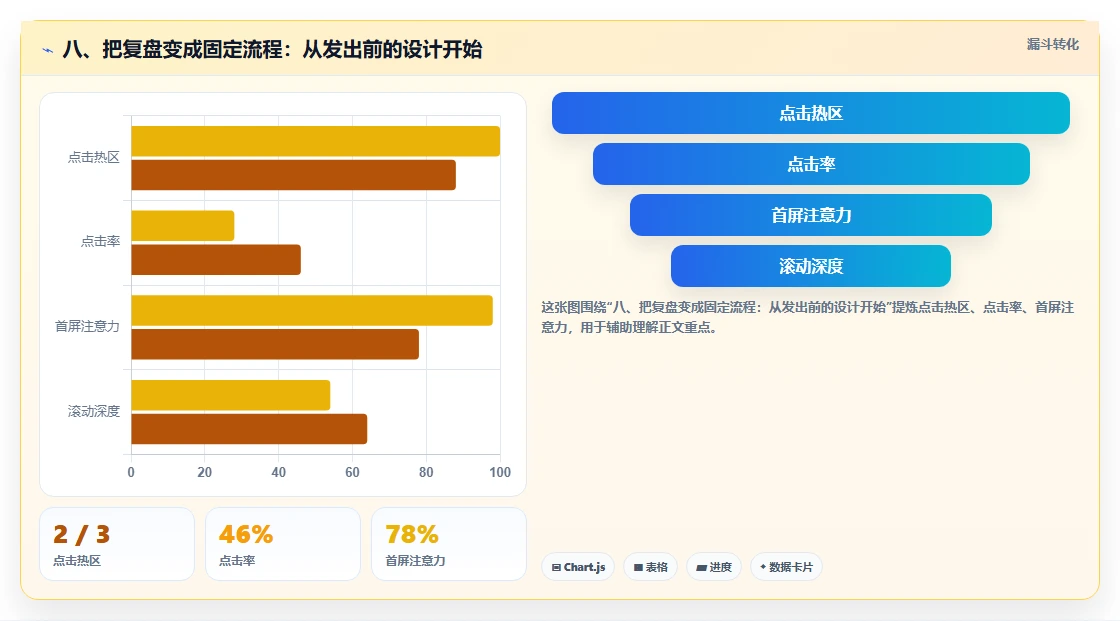Click the 2 / 3 value in the stat card
Image resolution: width=1120 pixels, height=621 pixels.
click(81, 535)
